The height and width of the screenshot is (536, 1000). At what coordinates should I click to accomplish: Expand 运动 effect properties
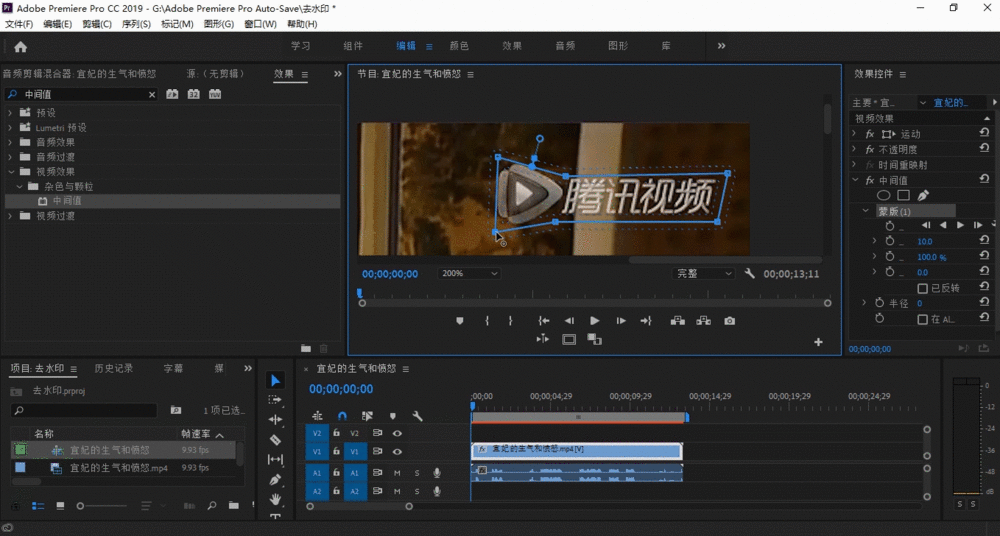coord(855,134)
